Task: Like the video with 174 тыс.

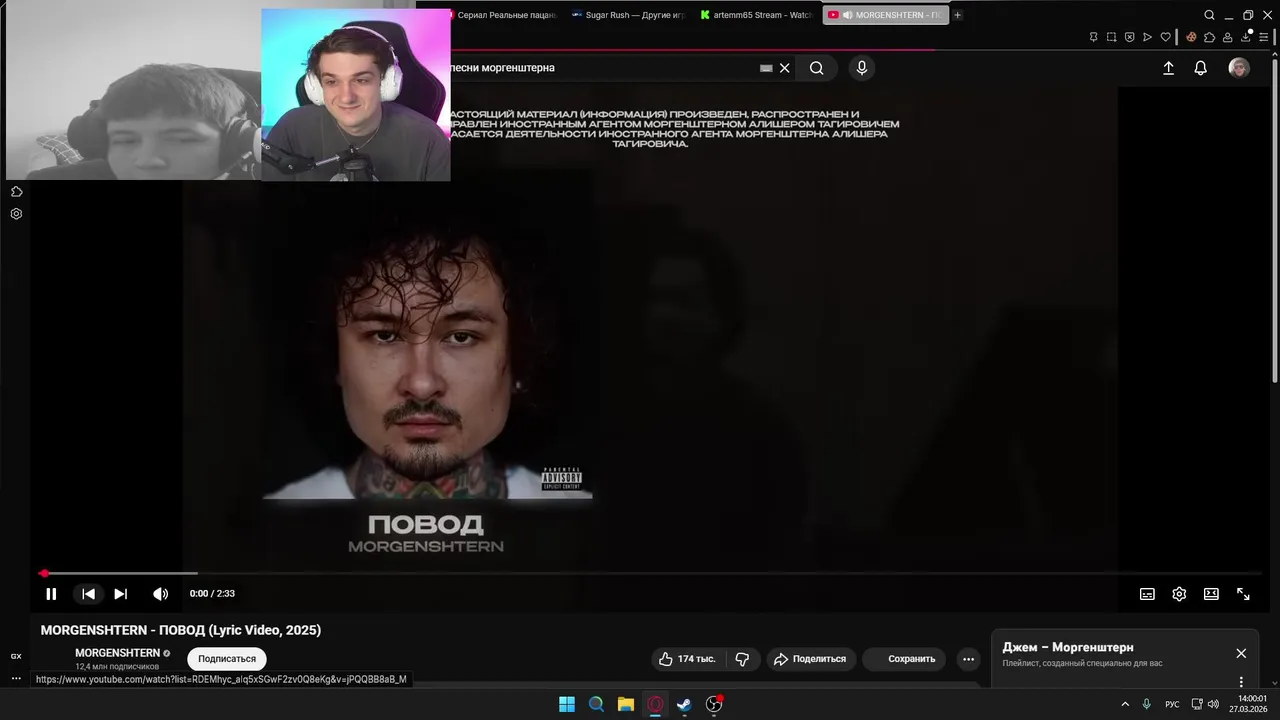Action: pyautogui.click(x=688, y=659)
